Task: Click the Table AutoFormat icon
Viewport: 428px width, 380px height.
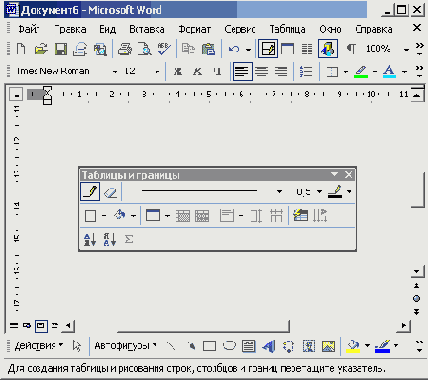Action: point(300,216)
